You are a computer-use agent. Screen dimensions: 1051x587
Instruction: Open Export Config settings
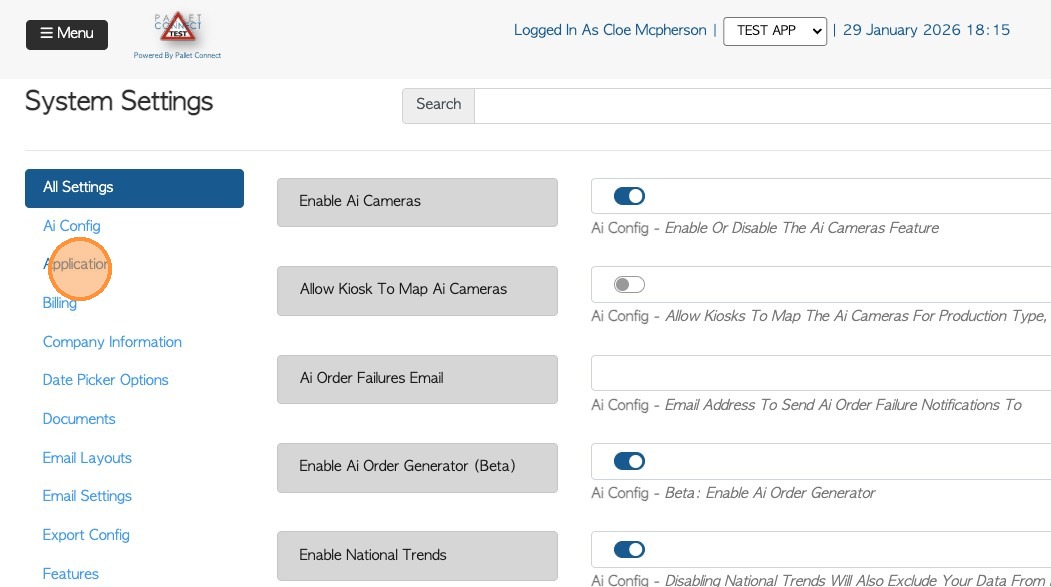[86, 535]
